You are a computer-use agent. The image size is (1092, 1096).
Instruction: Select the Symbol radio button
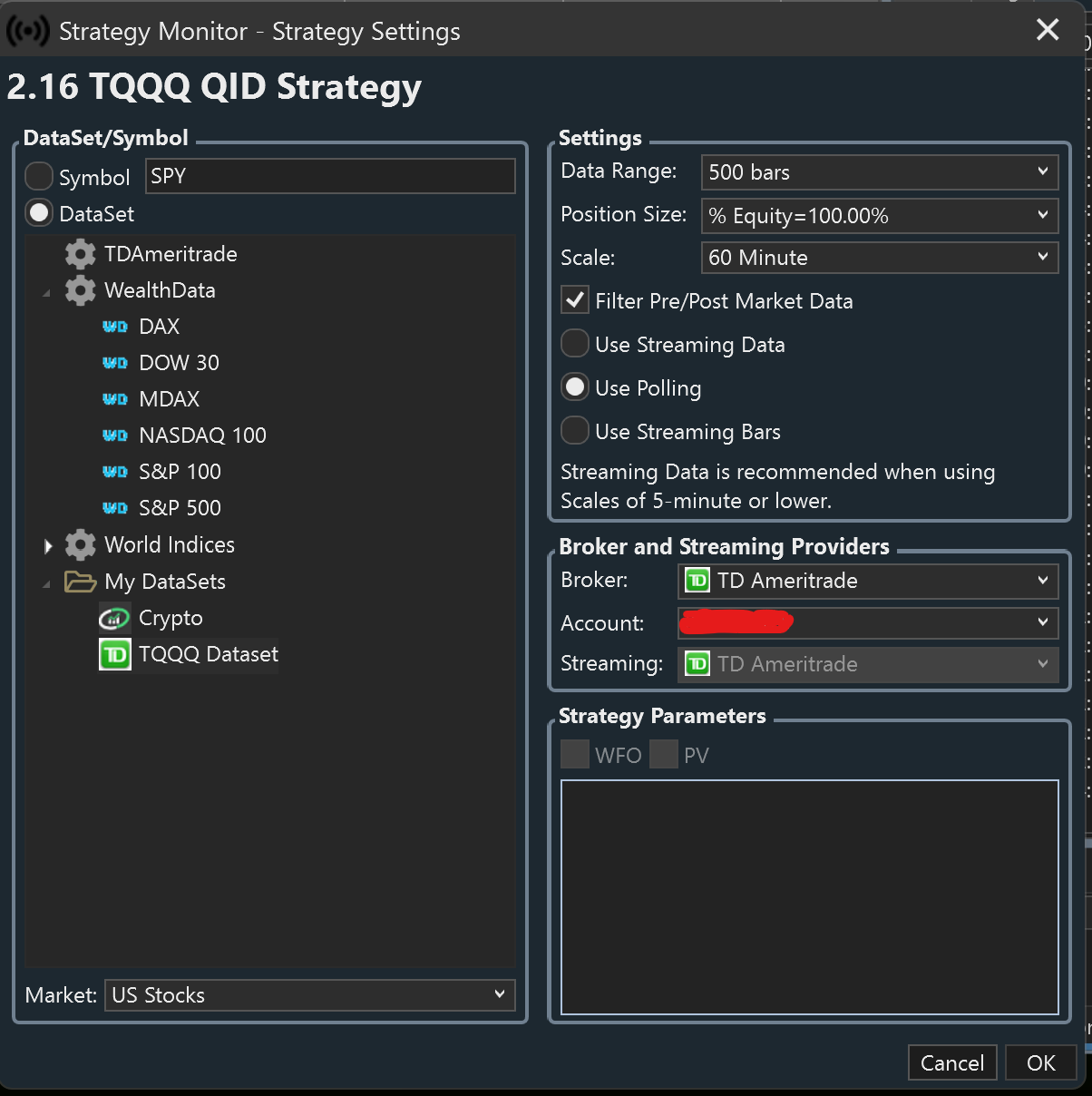coord(39,177)
